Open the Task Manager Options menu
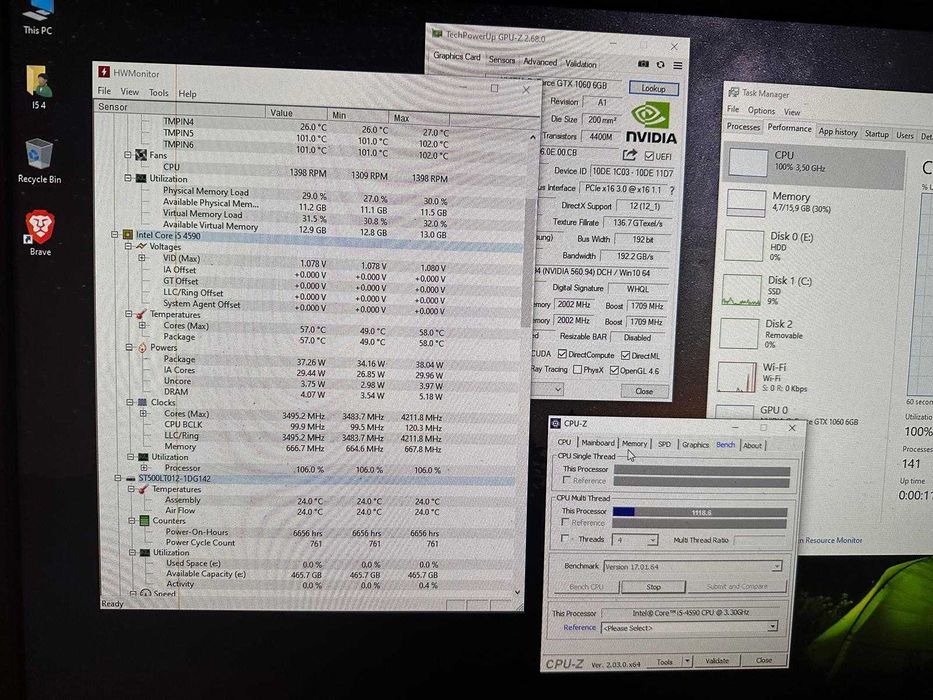Screen dimensions: 933x700 [761, 111]
